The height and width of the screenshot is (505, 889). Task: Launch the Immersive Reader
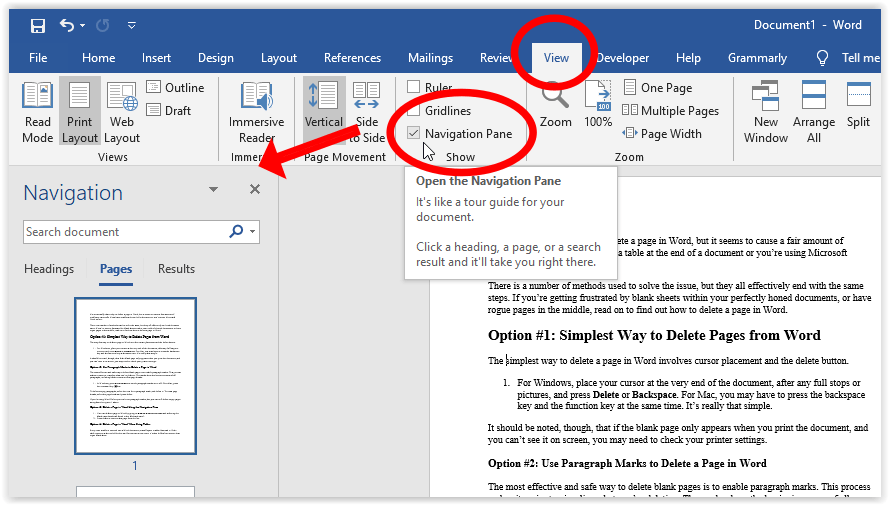coord(256,112)
